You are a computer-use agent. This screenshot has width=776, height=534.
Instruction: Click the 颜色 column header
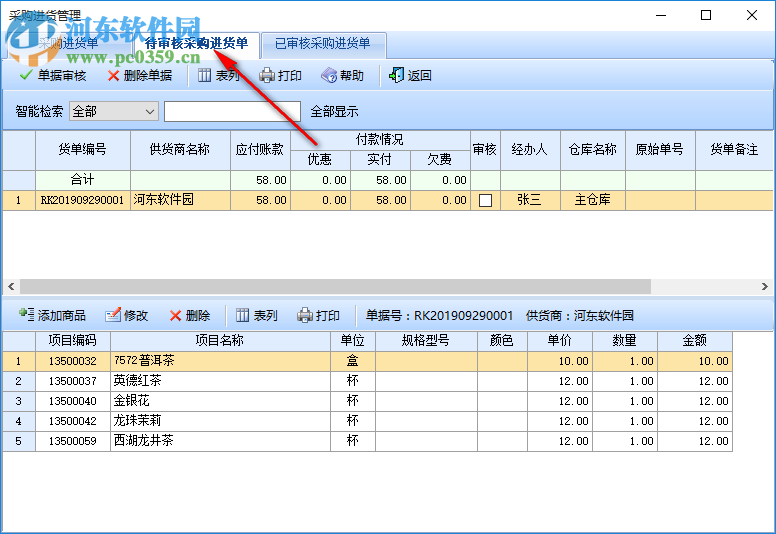502,341
